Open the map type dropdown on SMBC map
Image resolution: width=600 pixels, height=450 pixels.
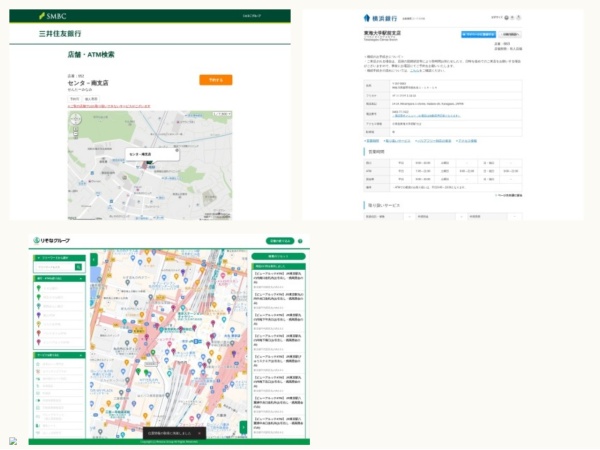pos(222,114)
